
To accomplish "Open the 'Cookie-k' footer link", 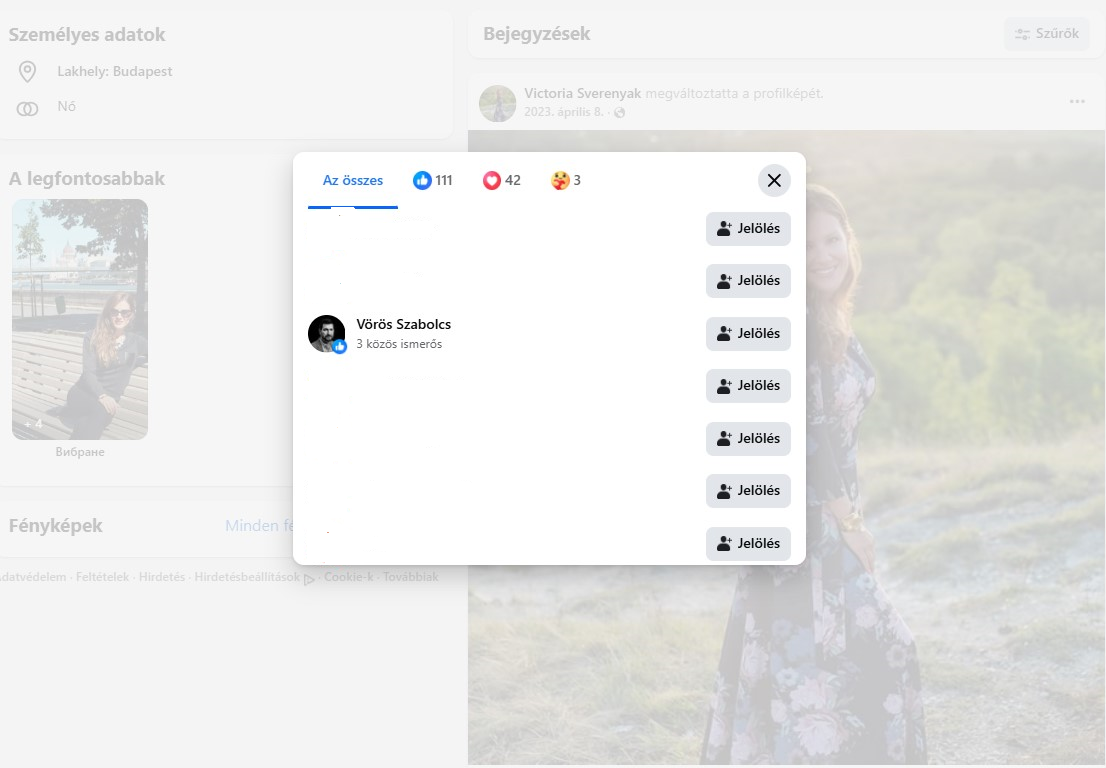I will [348, 577].
